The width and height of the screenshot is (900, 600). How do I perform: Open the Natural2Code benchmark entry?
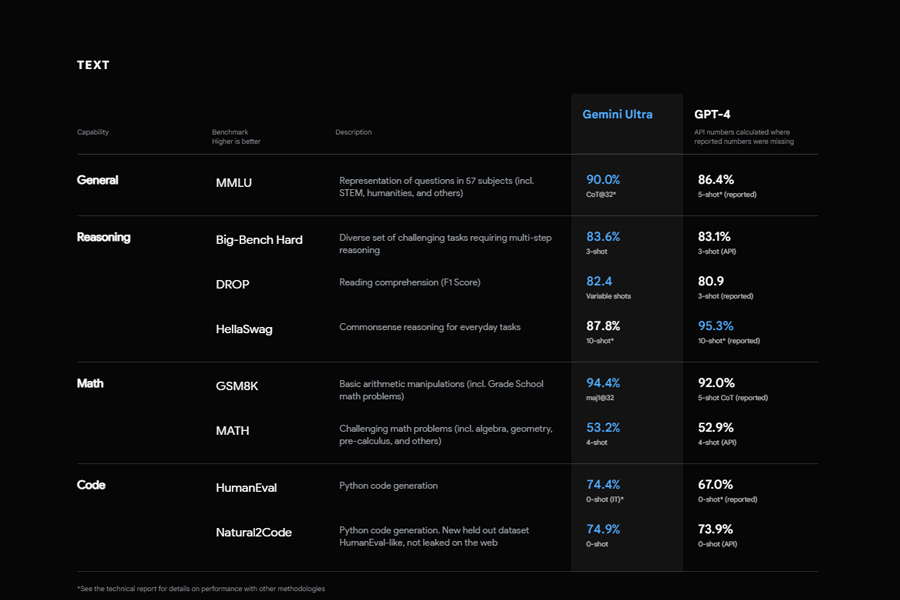tap(254, 533)
